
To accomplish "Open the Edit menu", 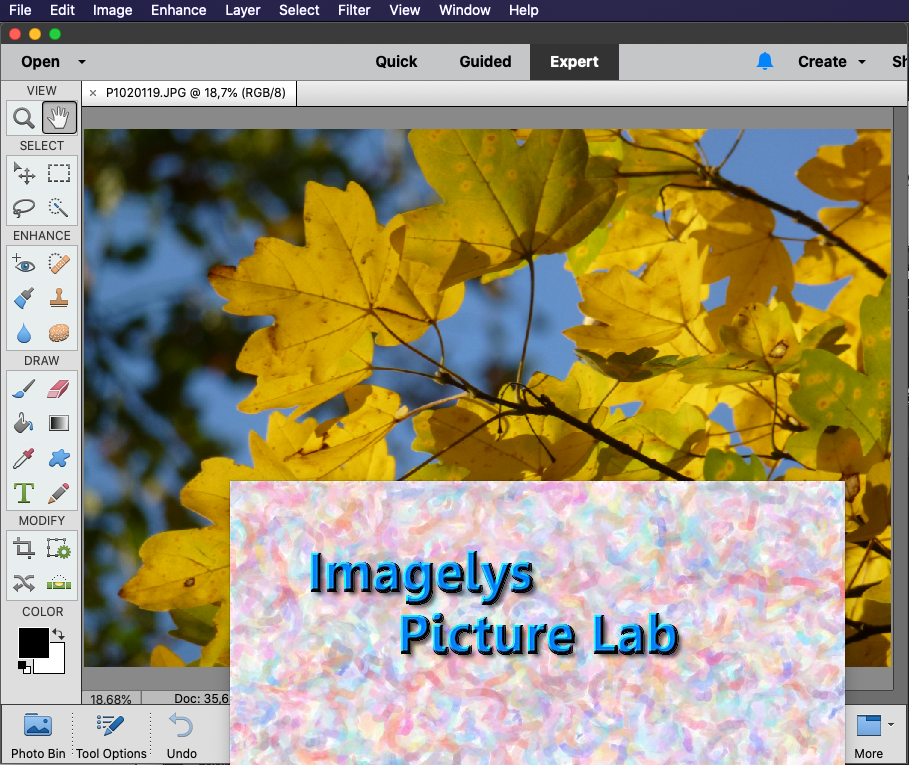I will (x=62, y=10).
